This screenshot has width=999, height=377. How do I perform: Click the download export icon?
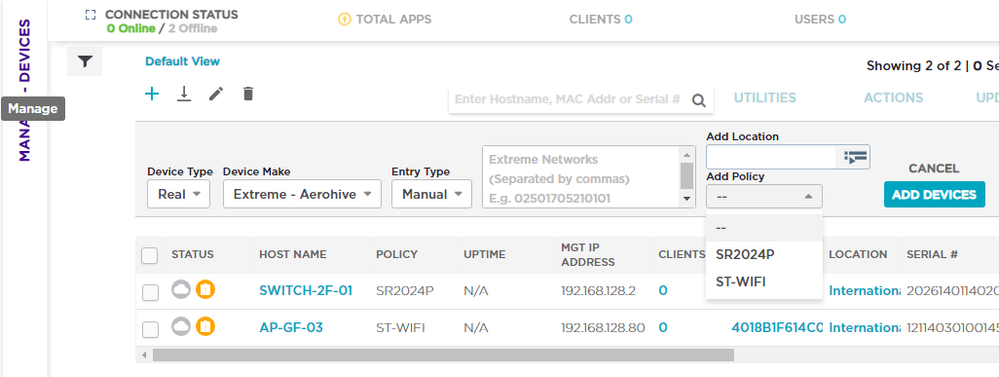coord(184,94)
